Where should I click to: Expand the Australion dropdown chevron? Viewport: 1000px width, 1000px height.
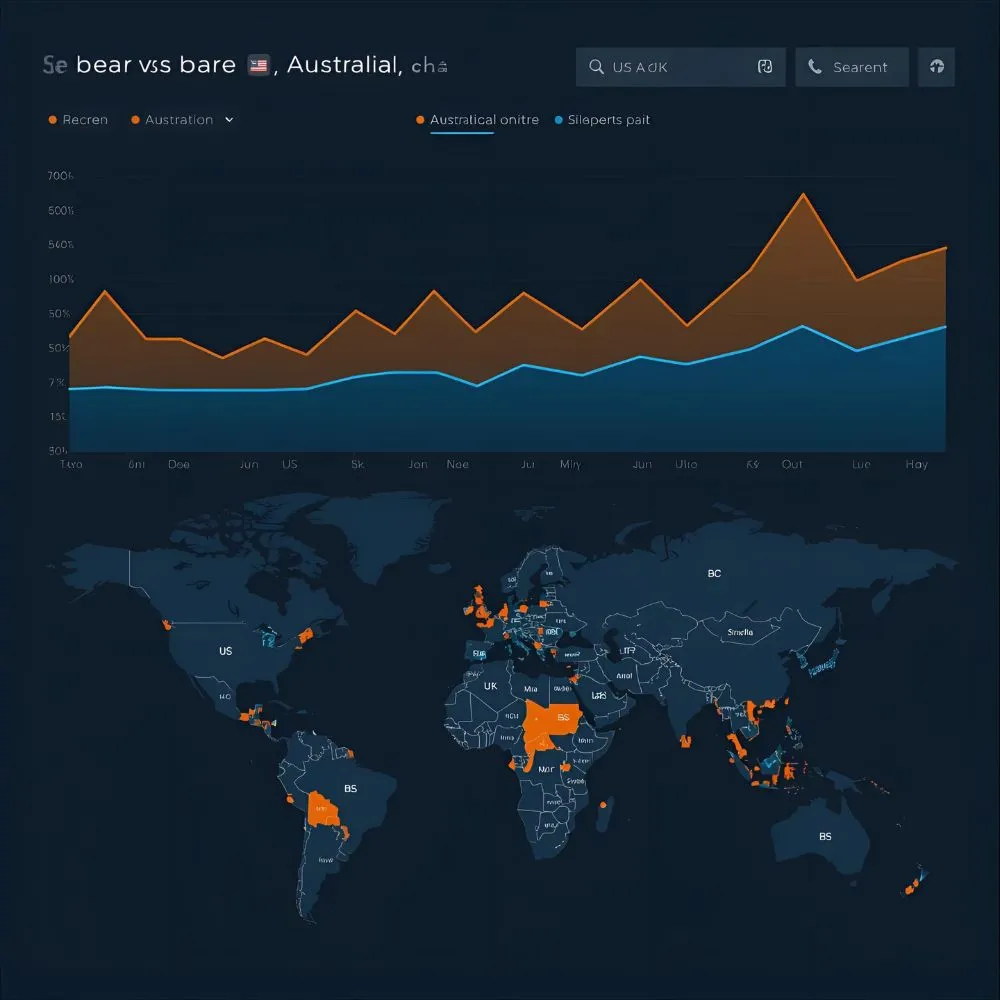click(229, 120)
